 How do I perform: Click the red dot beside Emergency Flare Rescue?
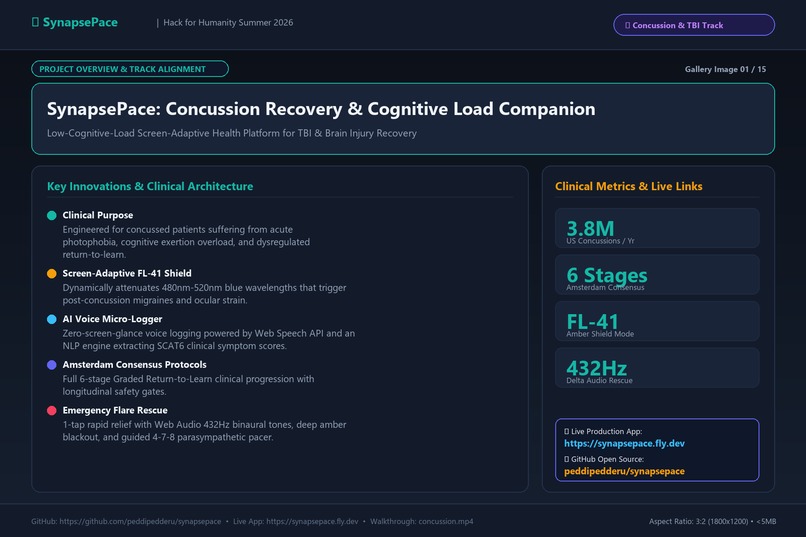(51, 411)
